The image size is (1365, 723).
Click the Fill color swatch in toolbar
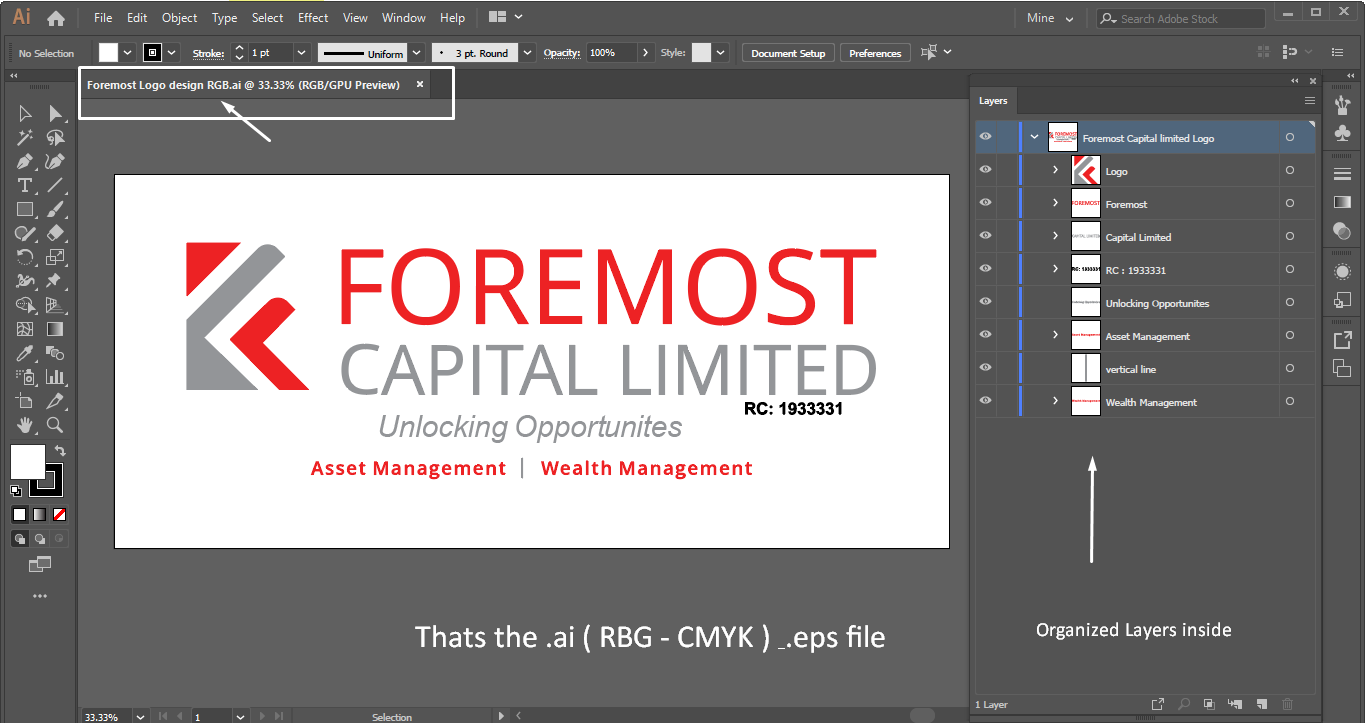tap(28, 462)
